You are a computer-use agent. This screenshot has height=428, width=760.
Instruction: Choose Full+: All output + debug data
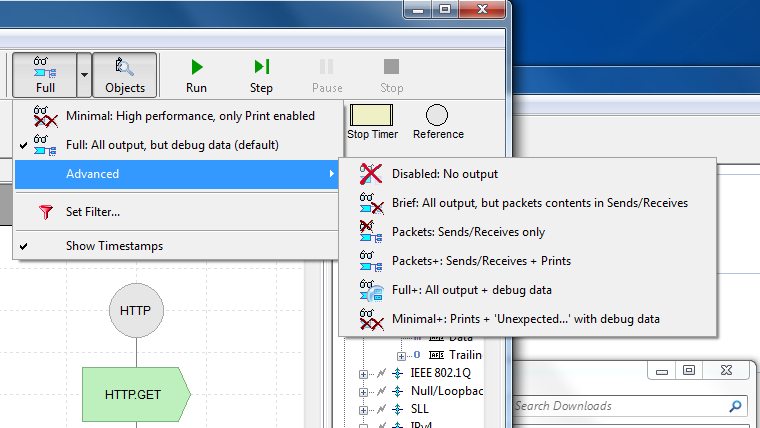tap(471, 290)
